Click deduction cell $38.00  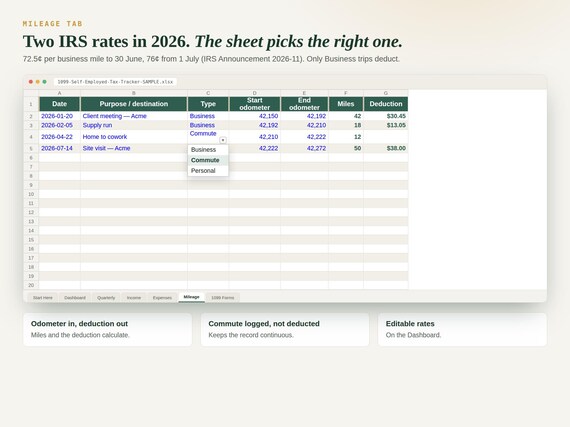pos(386,148)
